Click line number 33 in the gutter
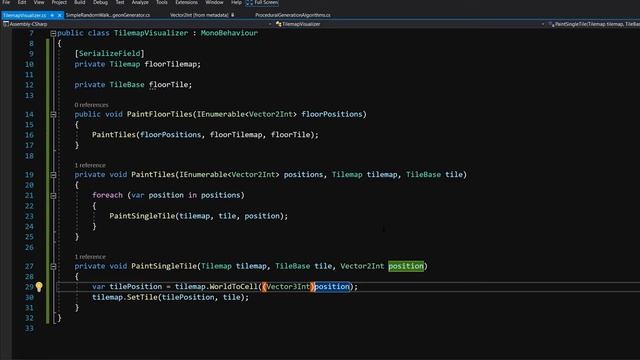This screenshot has height=360, width=640. pos(29,328)
